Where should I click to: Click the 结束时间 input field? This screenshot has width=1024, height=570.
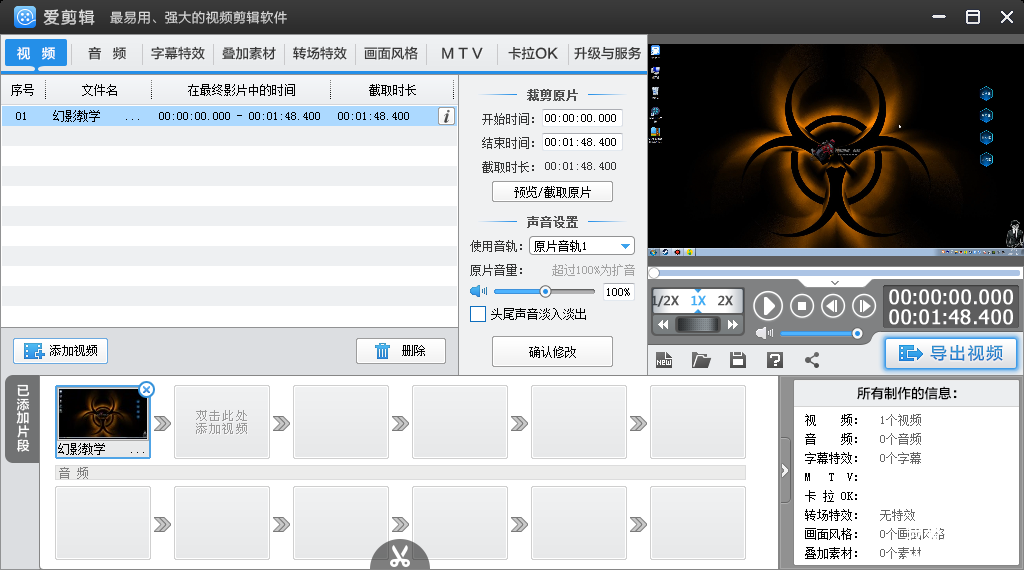pos(581,142)
